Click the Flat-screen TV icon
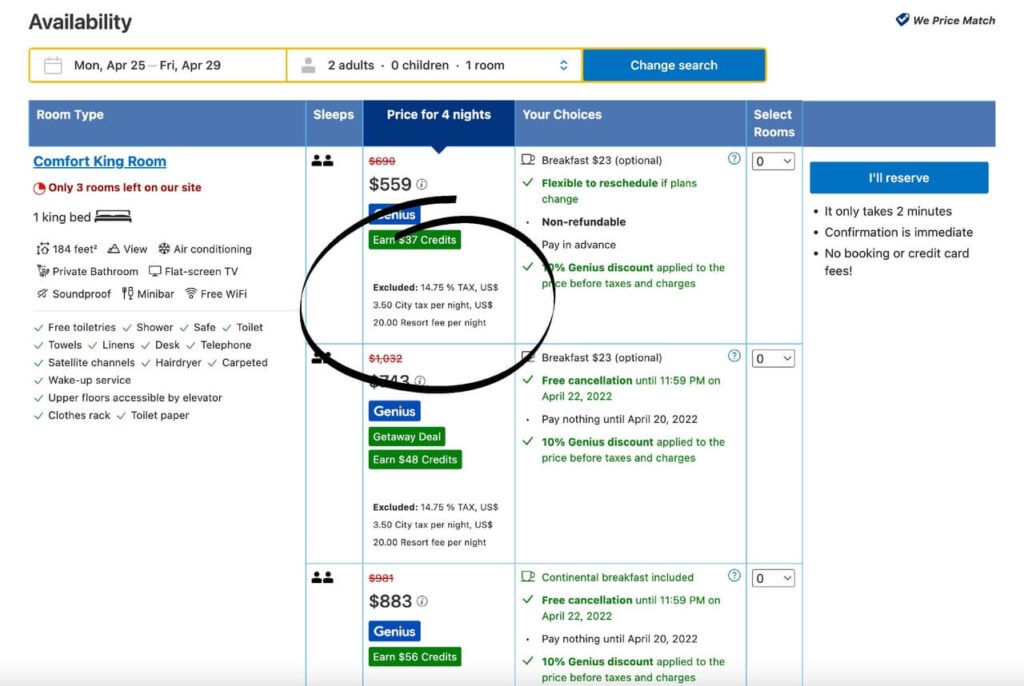This screenshot has width=1024, height=686. tap(155, 271)
